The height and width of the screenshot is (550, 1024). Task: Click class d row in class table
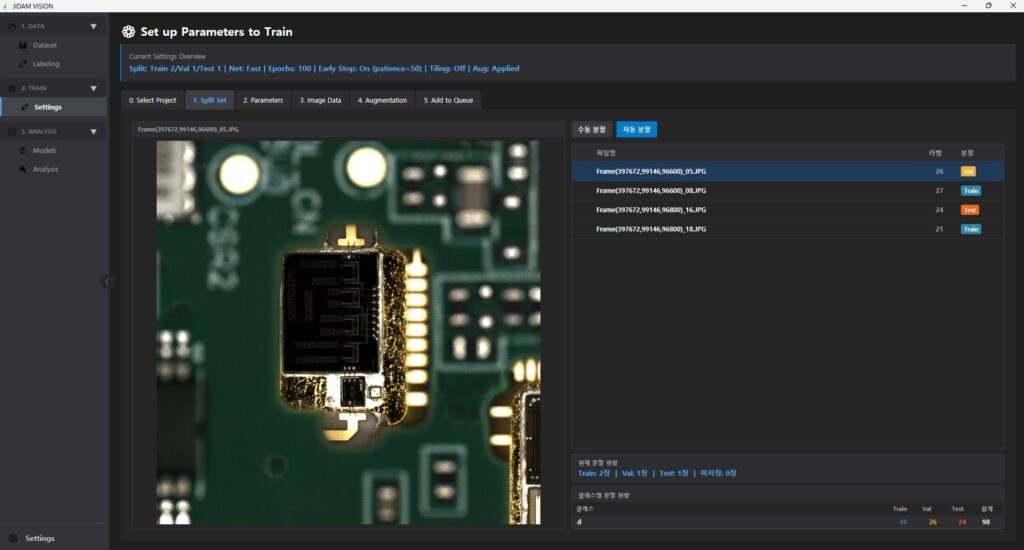[x=788, y=522]
